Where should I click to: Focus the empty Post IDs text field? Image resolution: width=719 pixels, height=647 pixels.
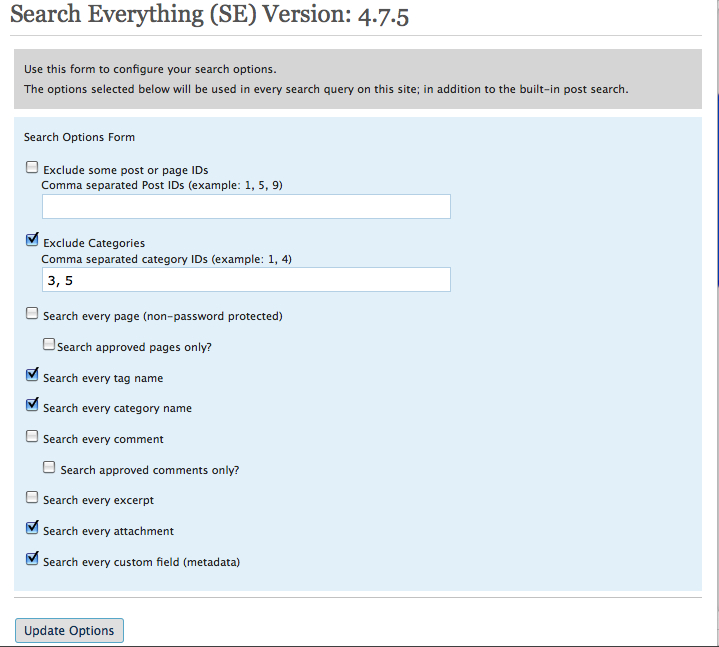[246, 206]
